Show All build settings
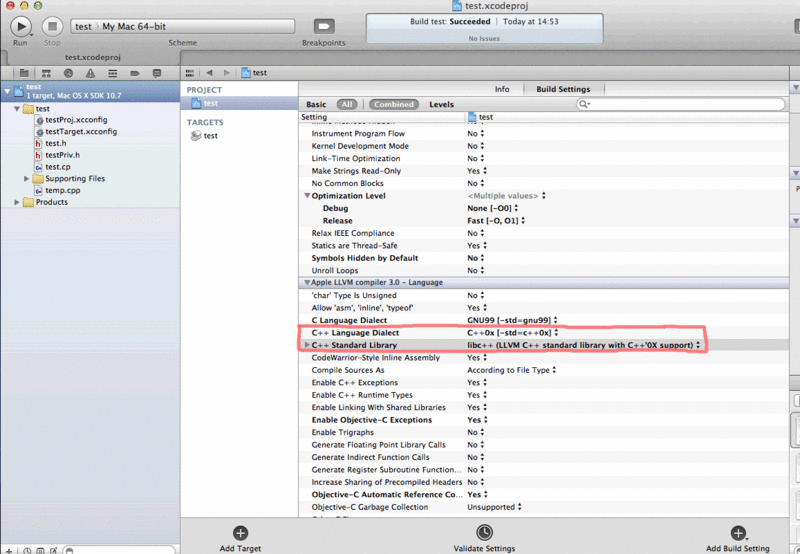The image size is (800, 554). pos(347,104)
